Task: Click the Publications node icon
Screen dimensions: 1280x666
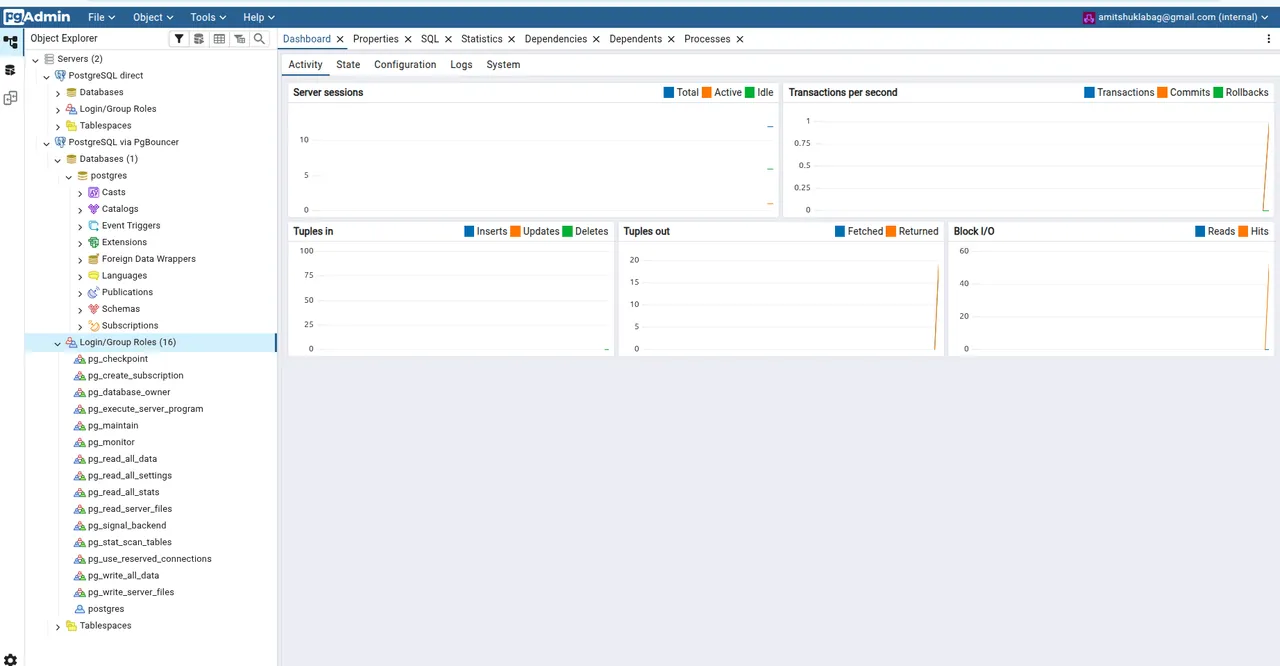Action: (x=94, y=292)
